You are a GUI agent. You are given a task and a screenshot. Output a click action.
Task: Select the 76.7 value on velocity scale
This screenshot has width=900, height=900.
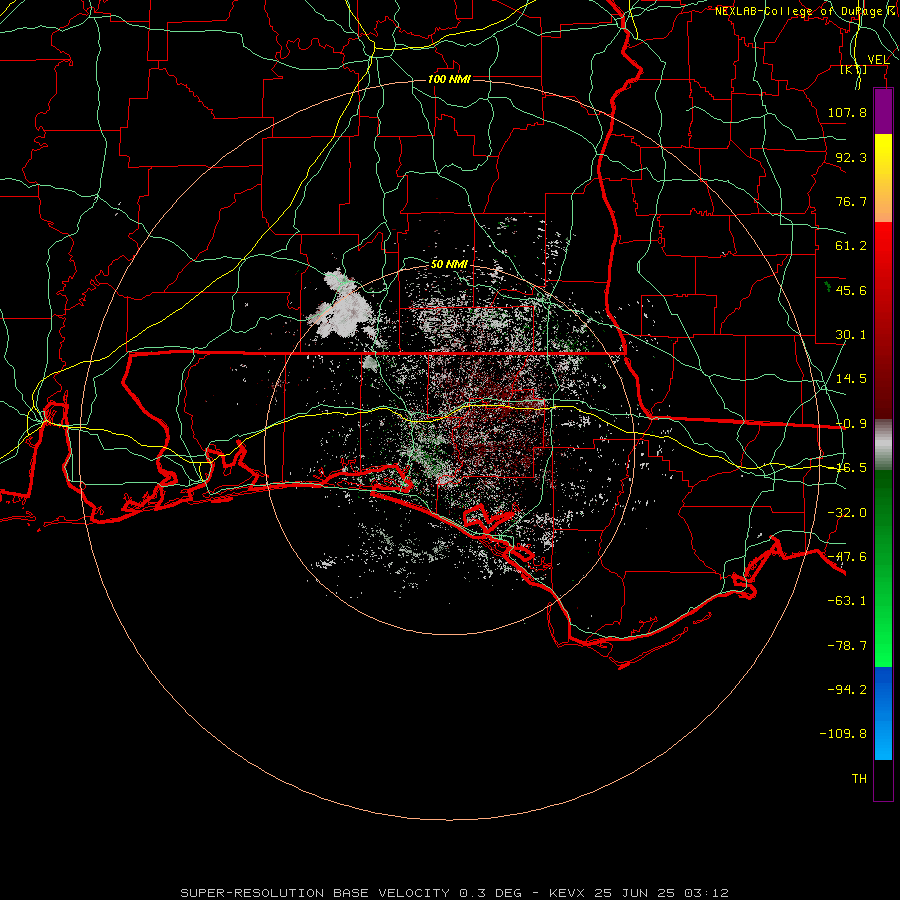click(851, 201)
